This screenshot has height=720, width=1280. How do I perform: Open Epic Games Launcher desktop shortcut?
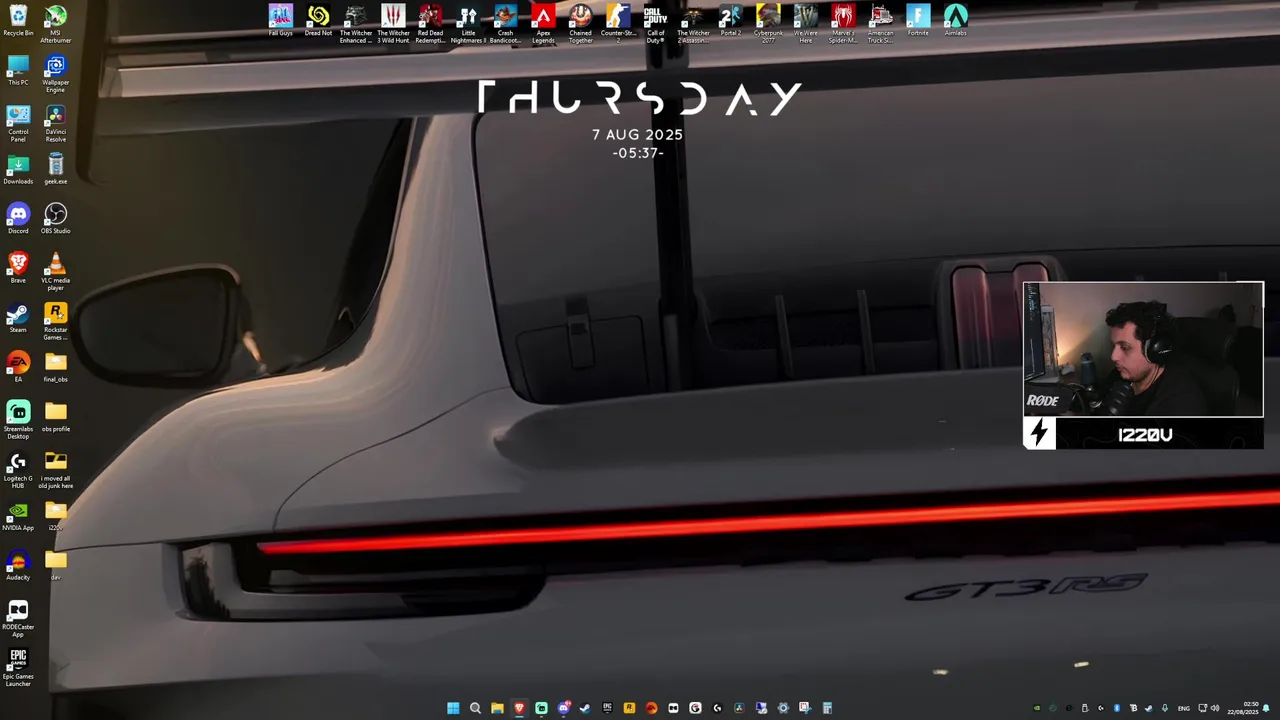point(18,668)
